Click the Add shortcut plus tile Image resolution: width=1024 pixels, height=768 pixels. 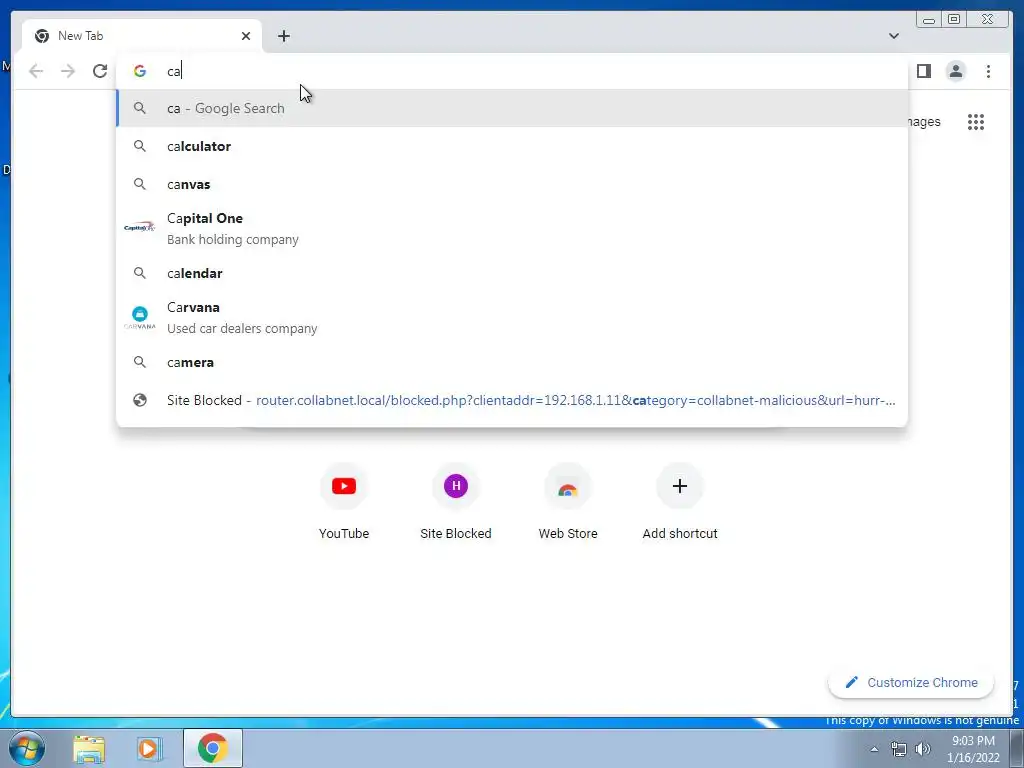pos(680,502)
